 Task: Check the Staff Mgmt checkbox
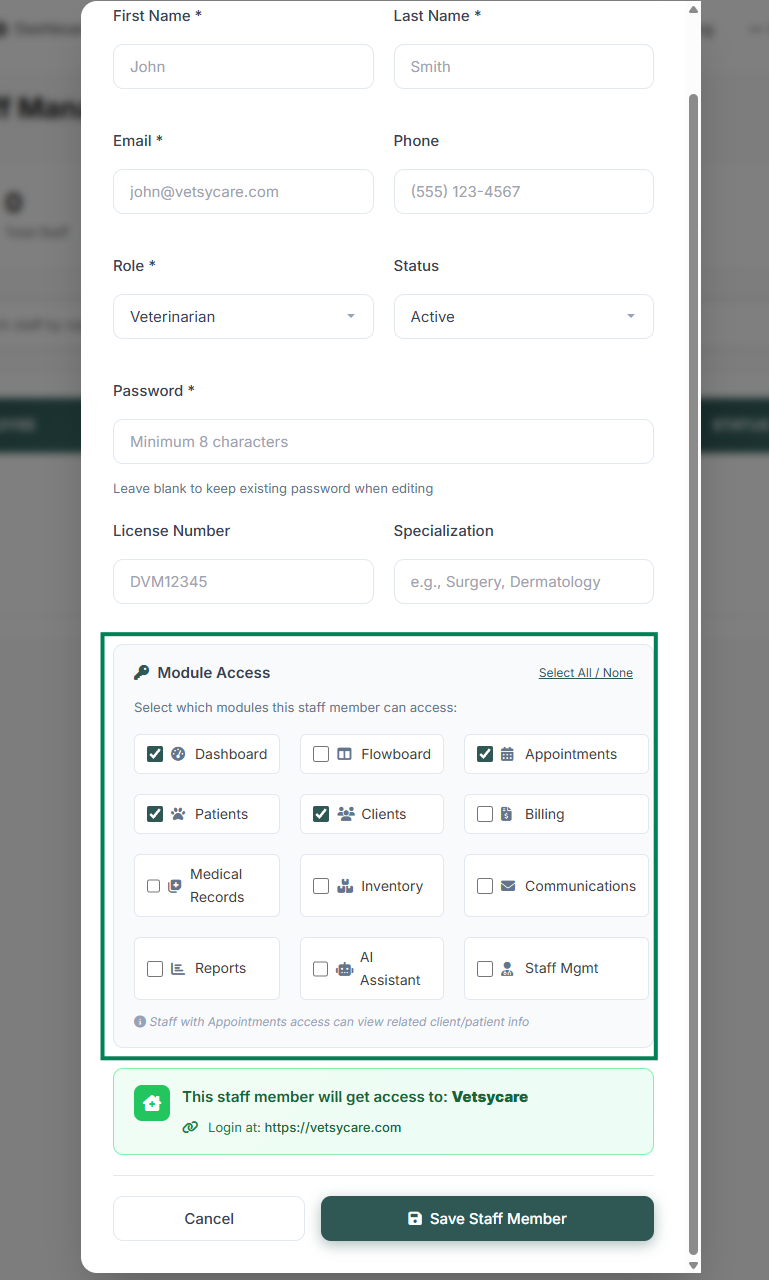click(485, 969)
